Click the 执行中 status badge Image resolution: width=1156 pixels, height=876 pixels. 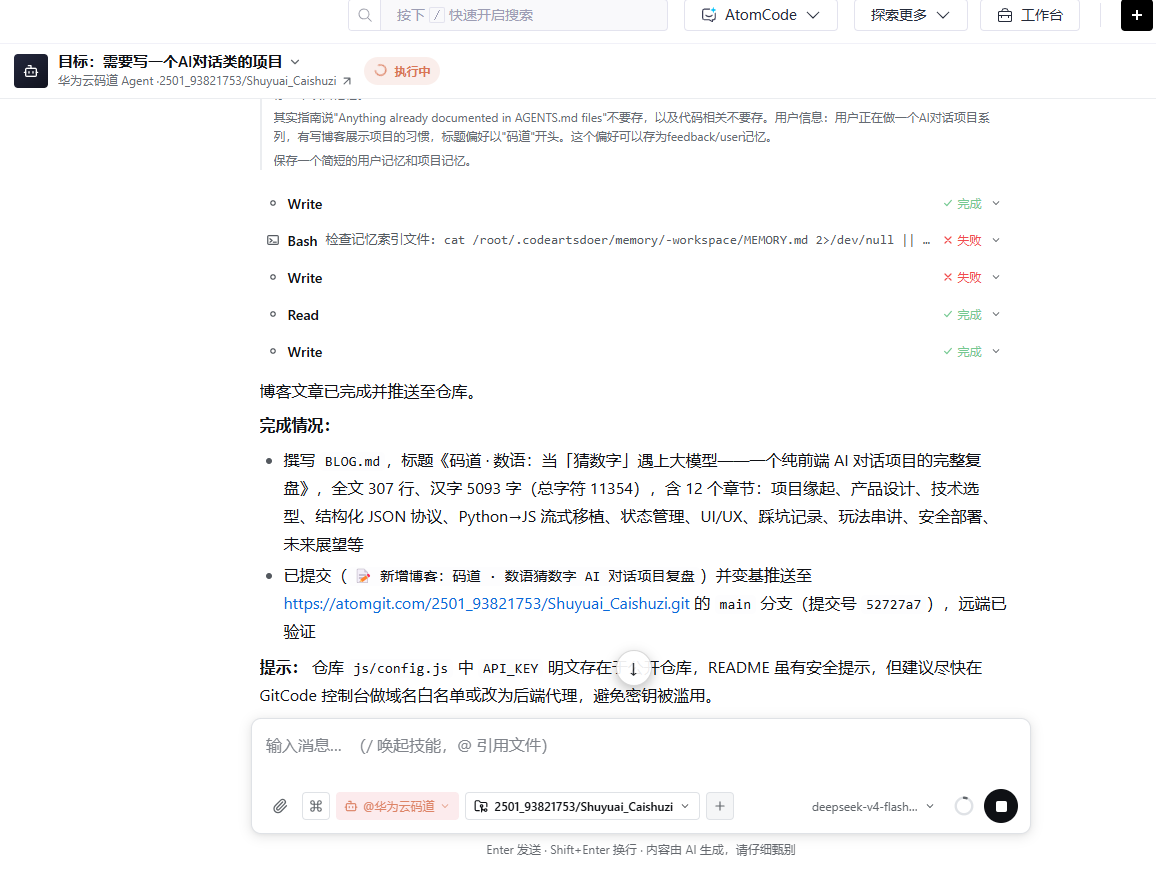click(x=403, y=71)
